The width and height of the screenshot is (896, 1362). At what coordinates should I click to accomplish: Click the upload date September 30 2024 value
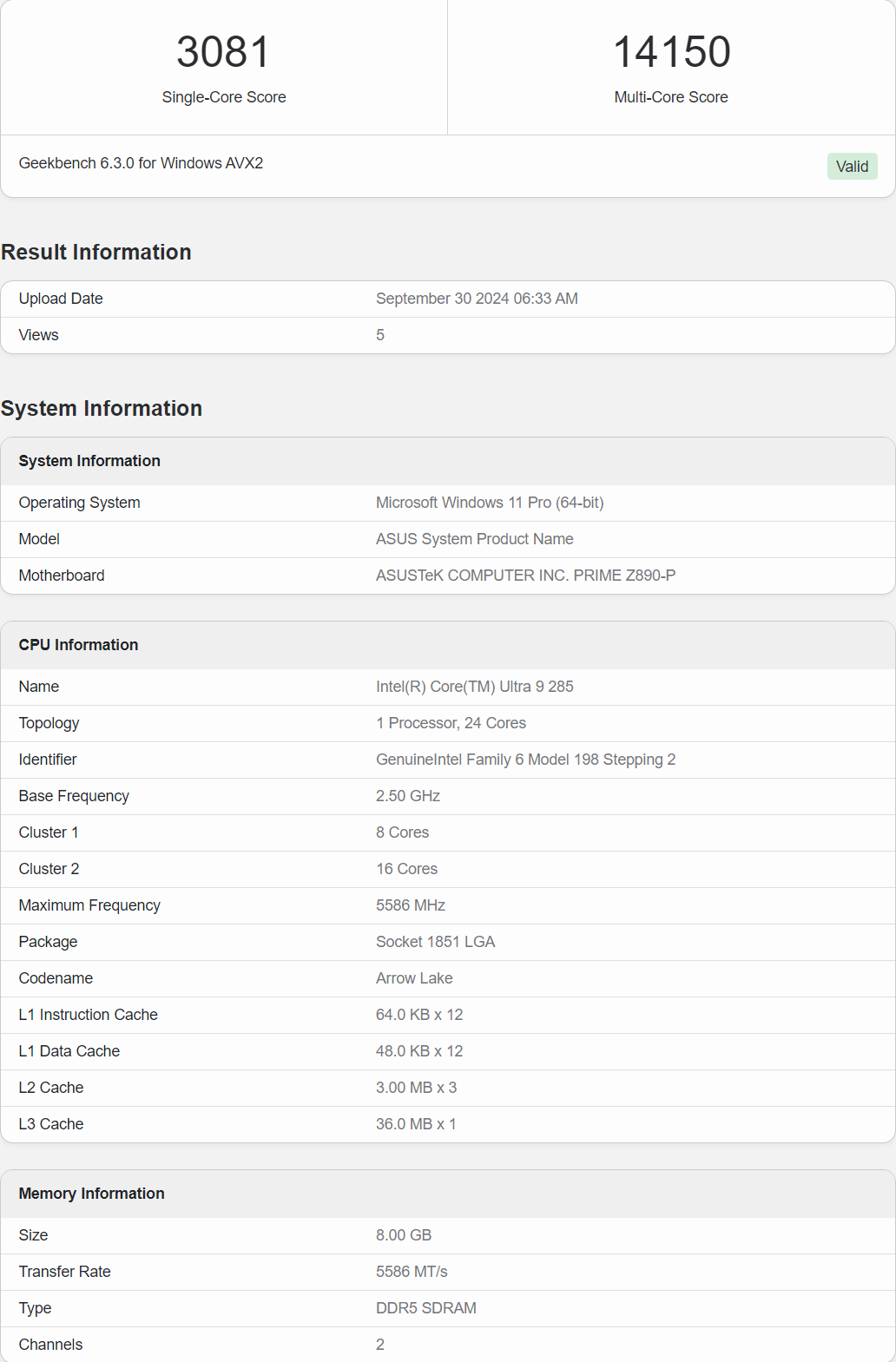tap(477, 299)
